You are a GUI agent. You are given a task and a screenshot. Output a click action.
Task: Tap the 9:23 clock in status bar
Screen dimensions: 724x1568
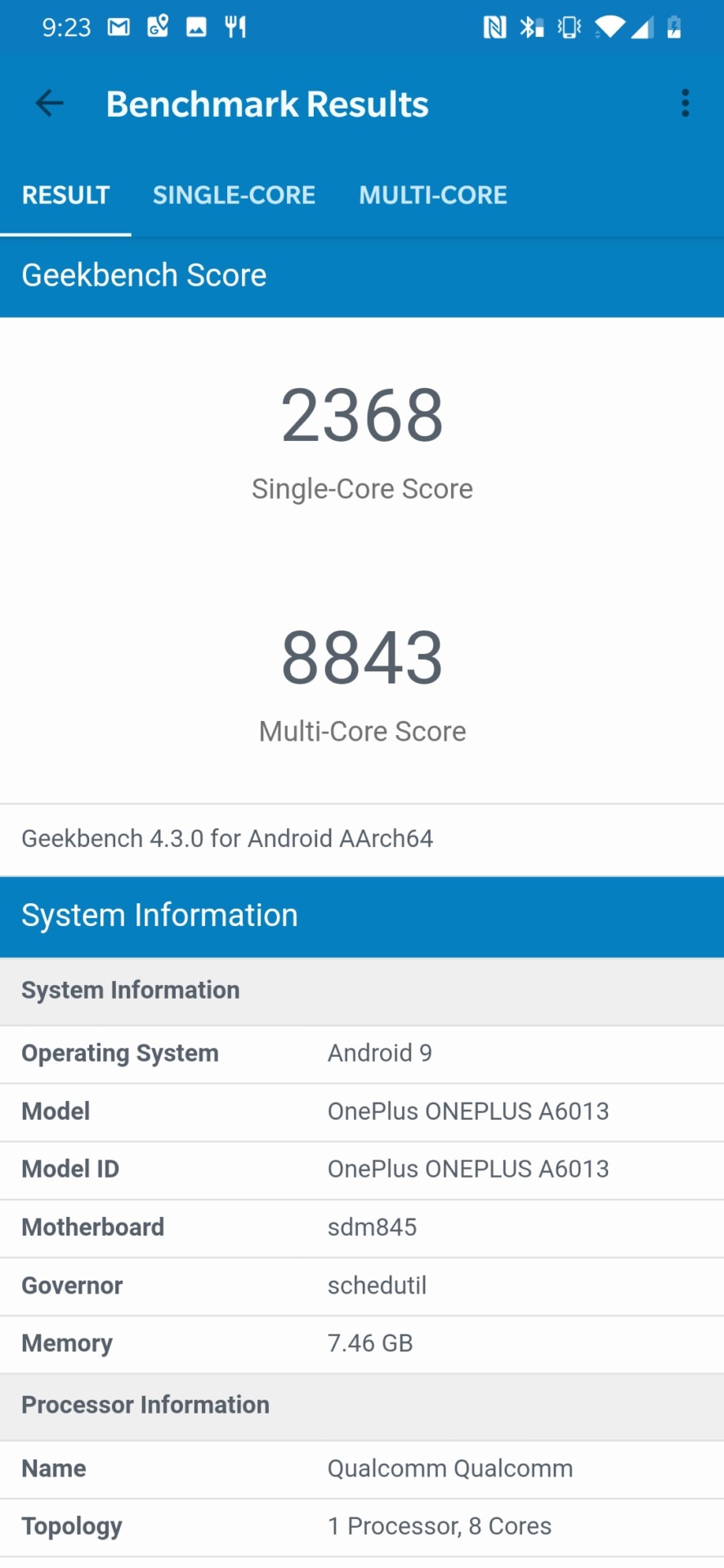pos(66,28)
